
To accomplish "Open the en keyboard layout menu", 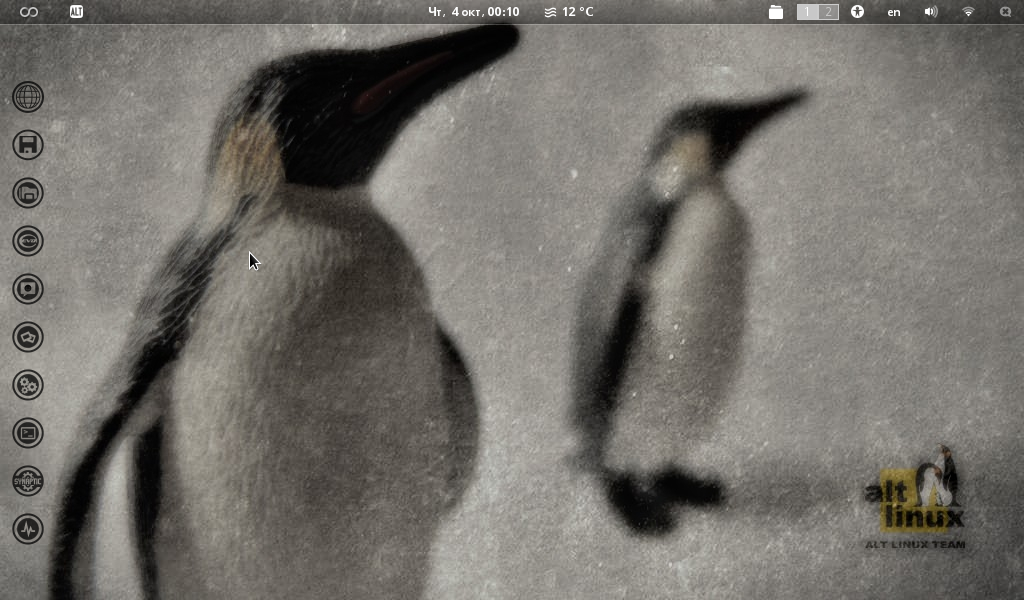I will click(x=894, y=12).
